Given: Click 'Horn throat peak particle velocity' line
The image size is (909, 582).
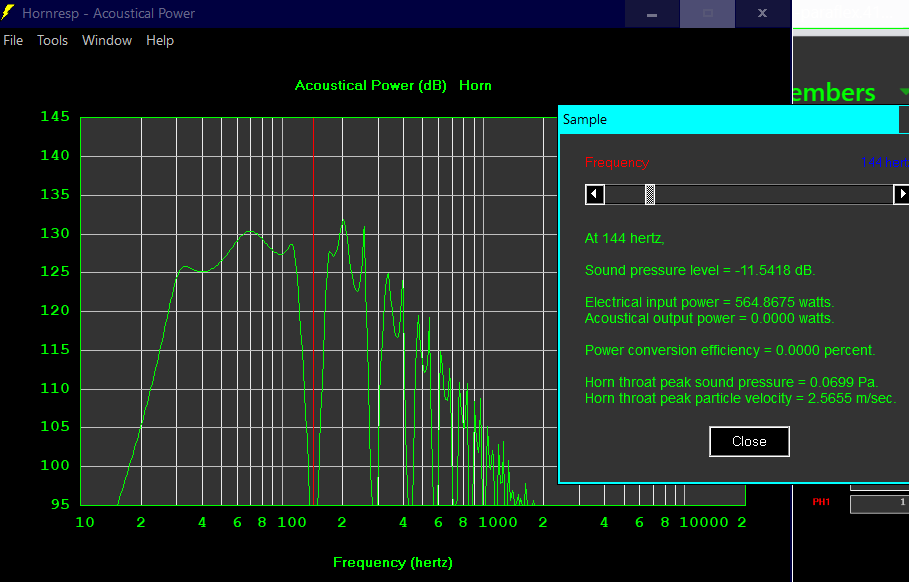Looking at the screenshot, I should 740,398.
